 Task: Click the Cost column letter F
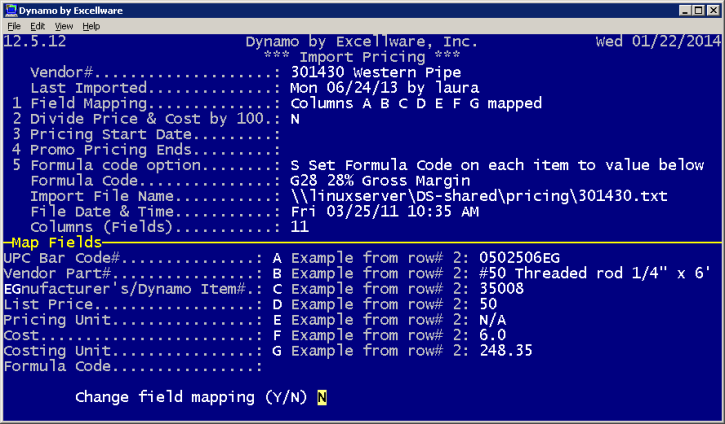(x=277, y=335)
